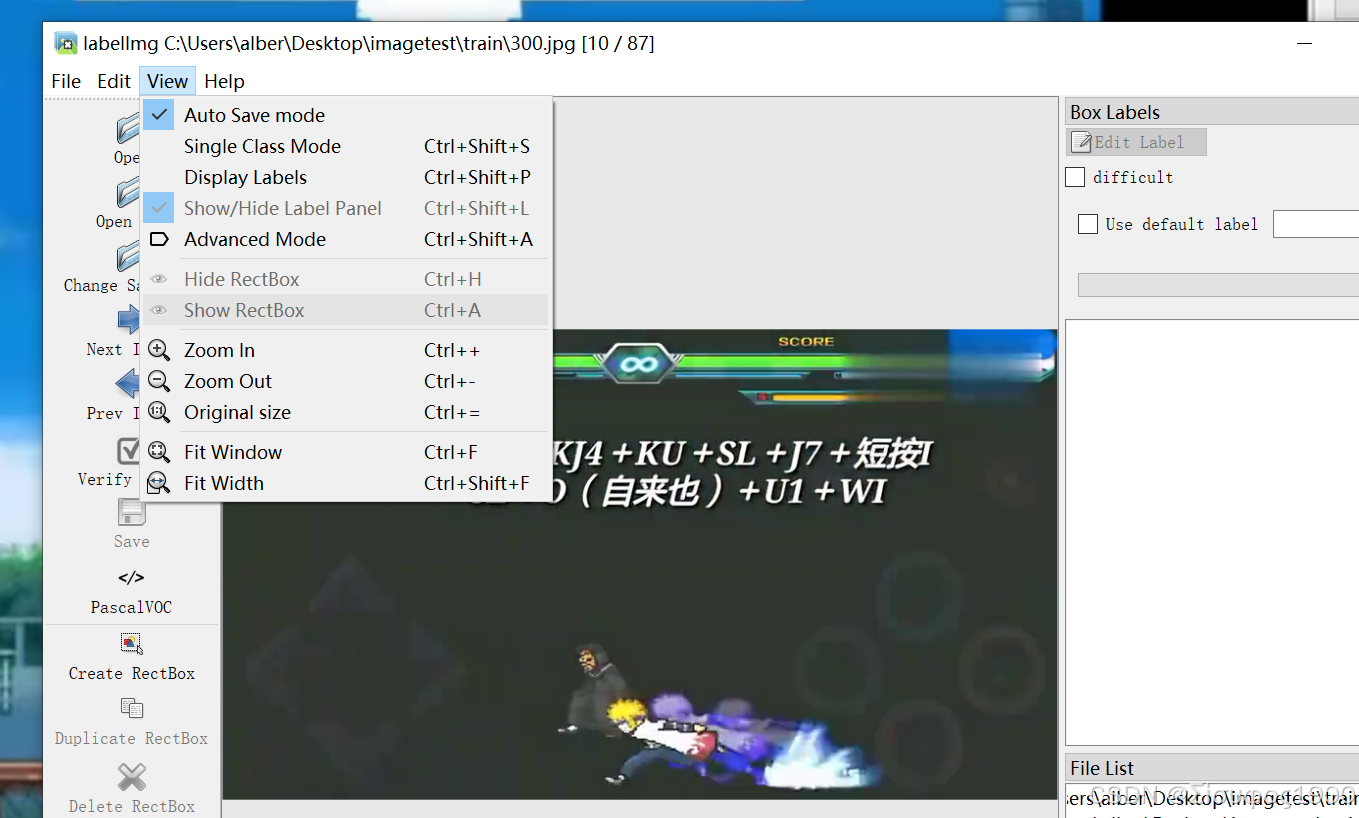The image size is (1359, 818).
Task: Toggle Display Labels option
Action: click(346, 177)
